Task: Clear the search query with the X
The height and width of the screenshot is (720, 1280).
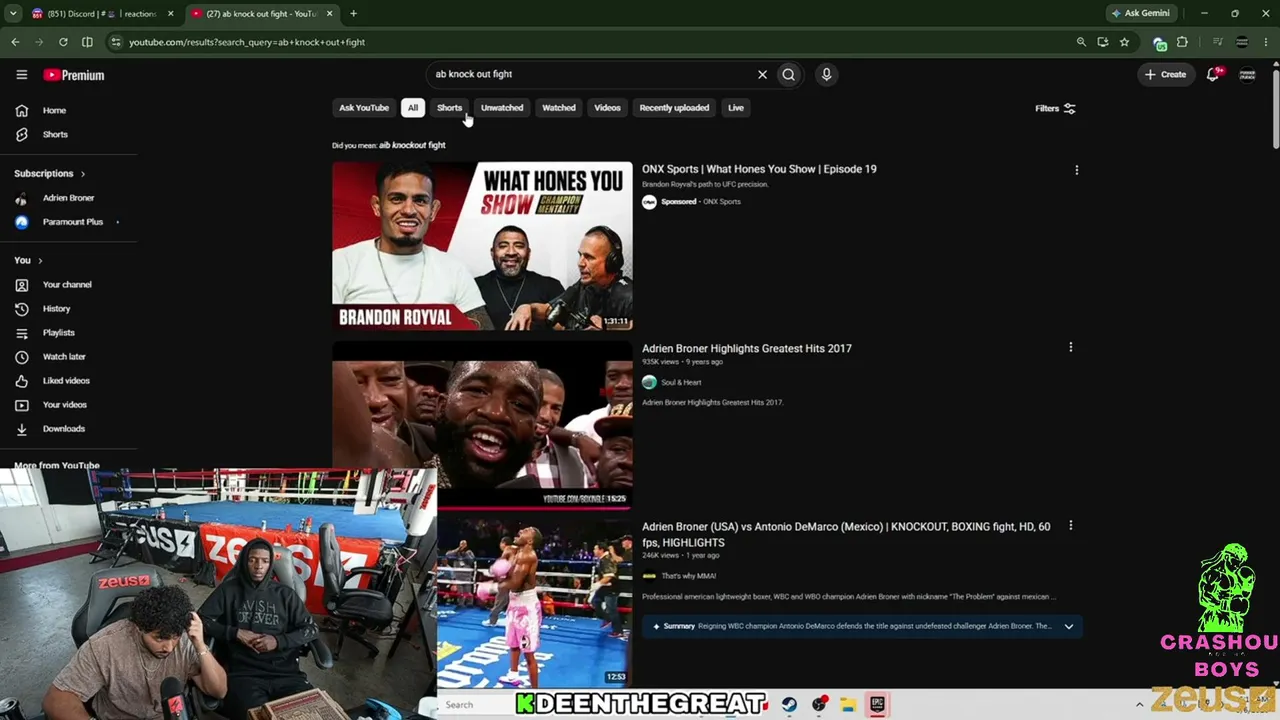Action: pyautogui.click(x=762, y=74)
